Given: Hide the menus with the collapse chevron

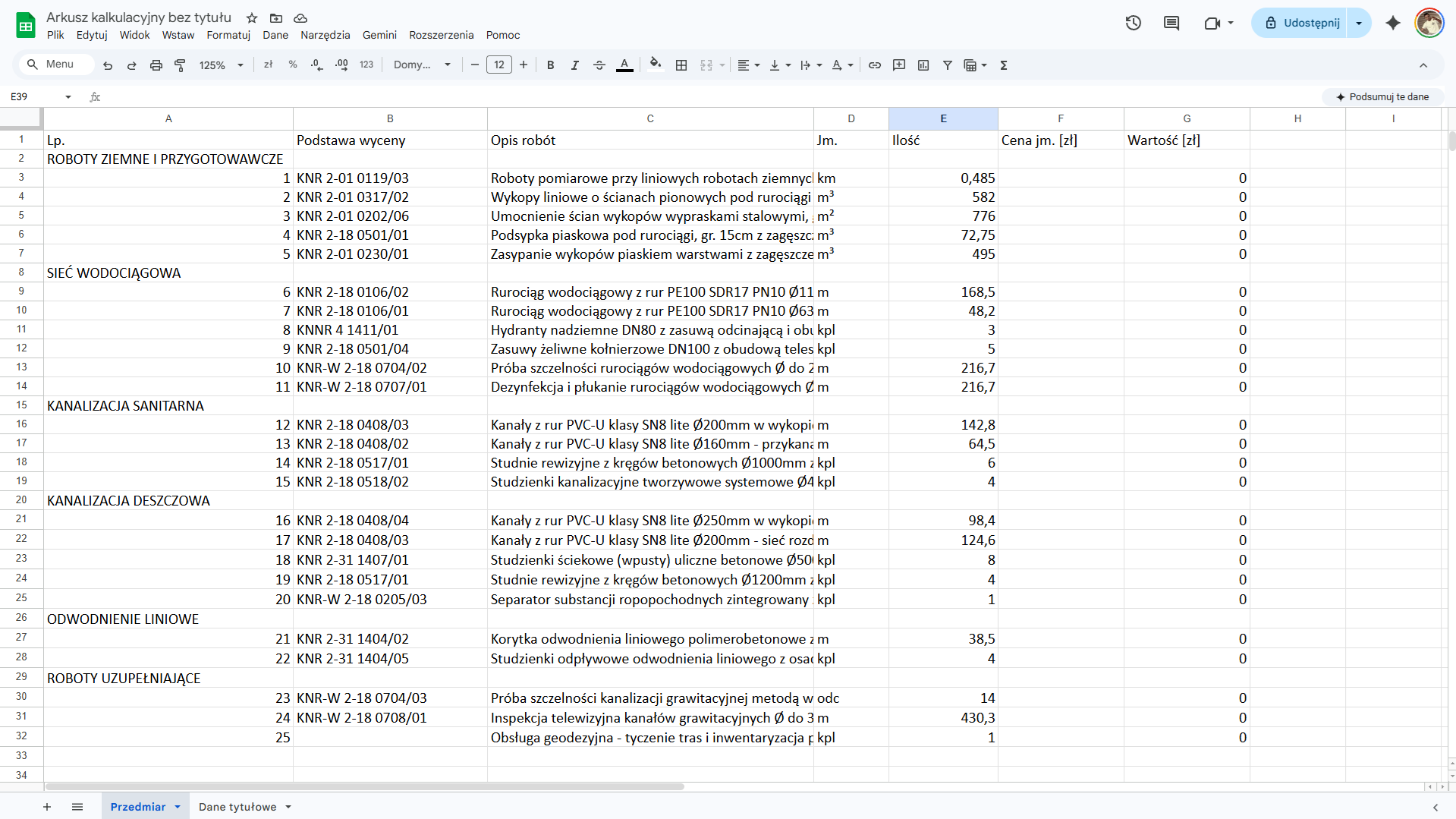Looking at the screenshot, I should [1423, 65].
